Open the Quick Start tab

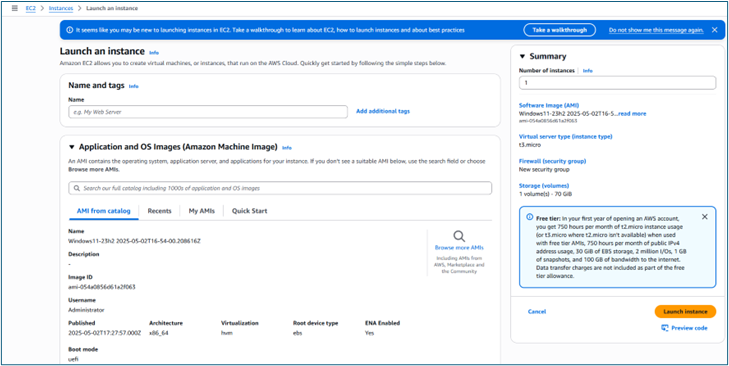tap(250, 211)
